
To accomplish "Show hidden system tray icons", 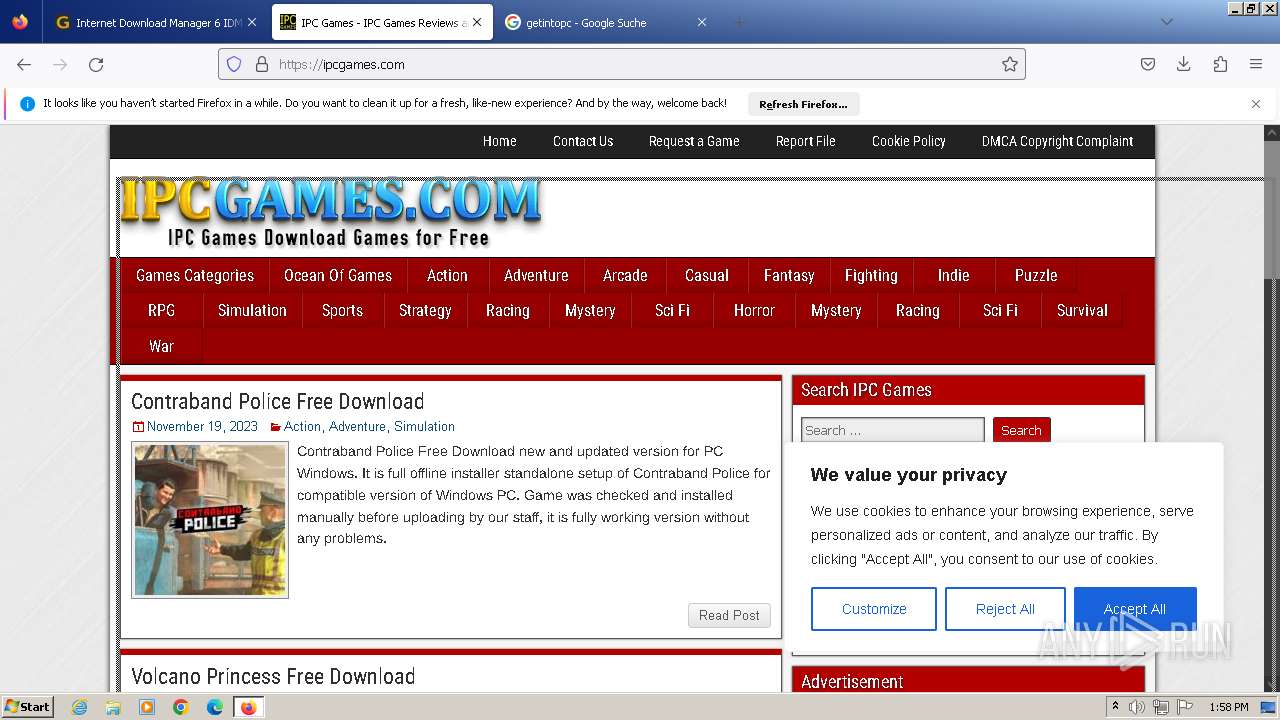I will [x=1115, y=707].
